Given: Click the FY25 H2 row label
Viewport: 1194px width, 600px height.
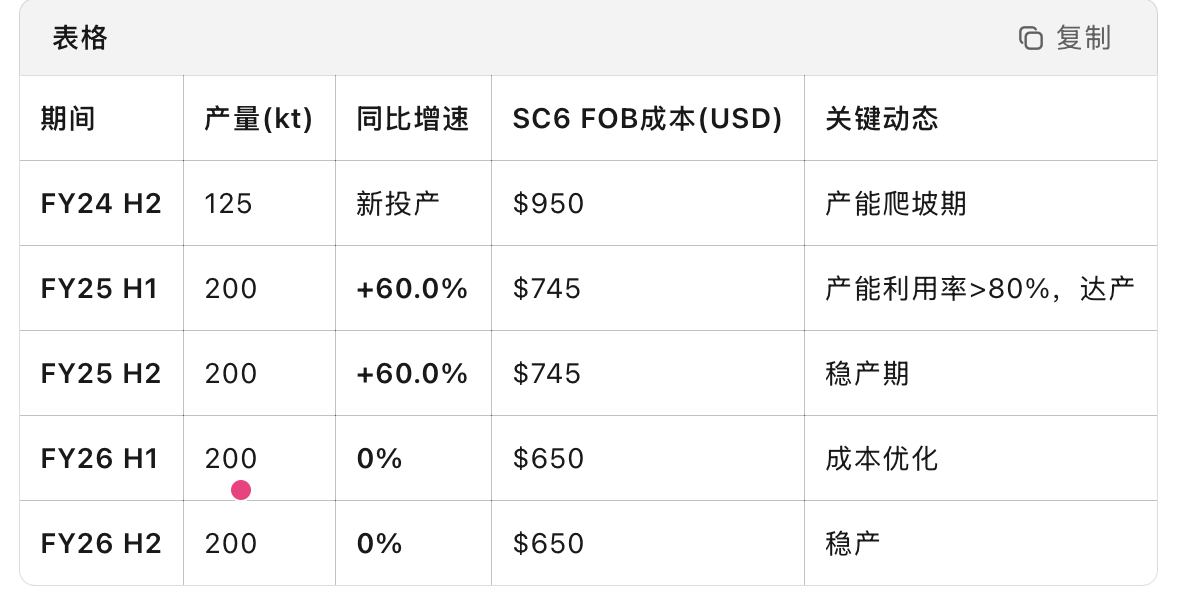Looking at the screenshot, I should click(101, 374).
